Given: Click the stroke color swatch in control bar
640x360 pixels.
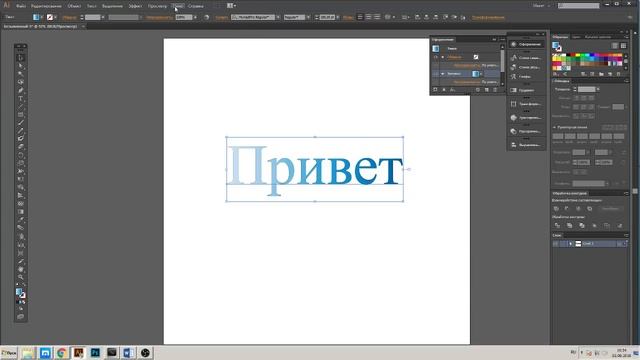Looking at the screenshot, I should tap(50, 17).
